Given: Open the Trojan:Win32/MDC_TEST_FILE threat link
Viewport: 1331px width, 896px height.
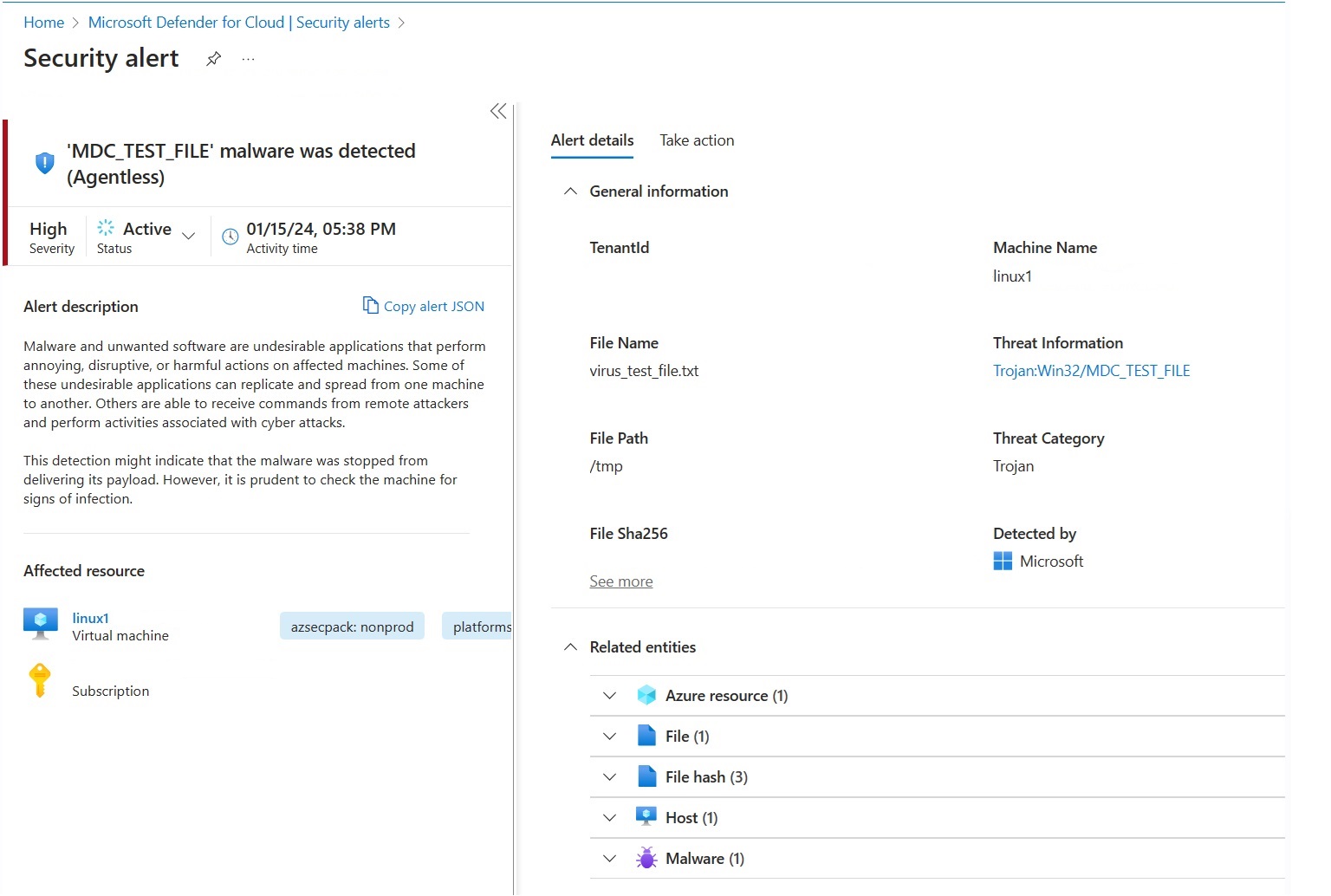Looking at the screenshot, I should point(1091,371).
